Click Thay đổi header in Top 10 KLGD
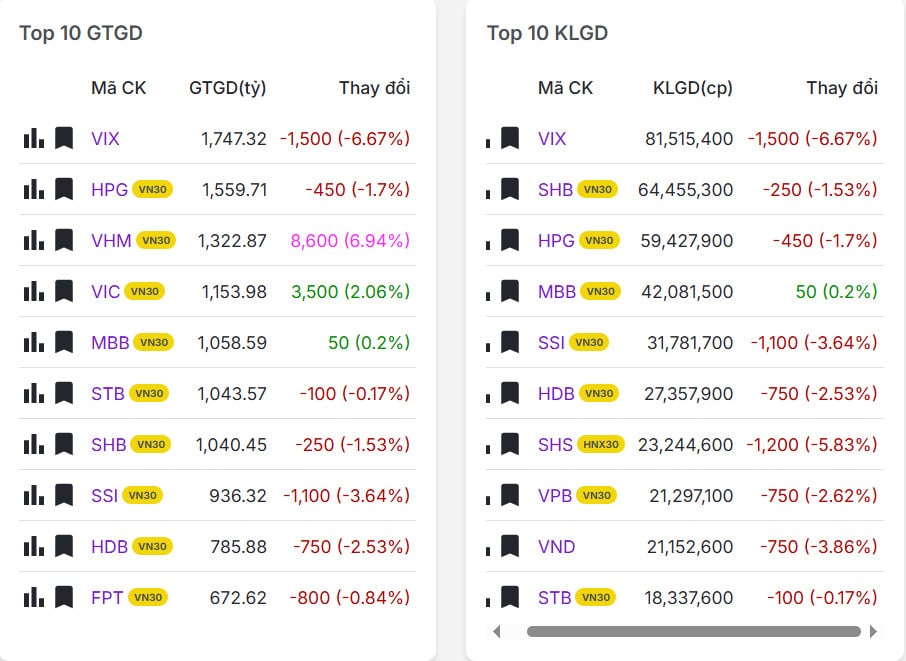This screenshot has height=661, width=906. coord(842,88)
